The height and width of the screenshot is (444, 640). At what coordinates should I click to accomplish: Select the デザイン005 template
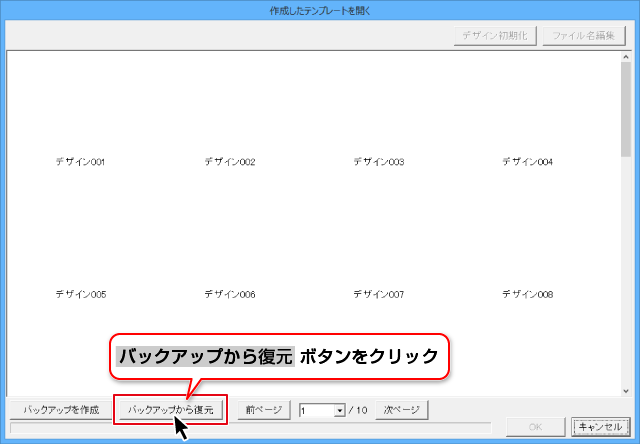[x=81, y=294]
